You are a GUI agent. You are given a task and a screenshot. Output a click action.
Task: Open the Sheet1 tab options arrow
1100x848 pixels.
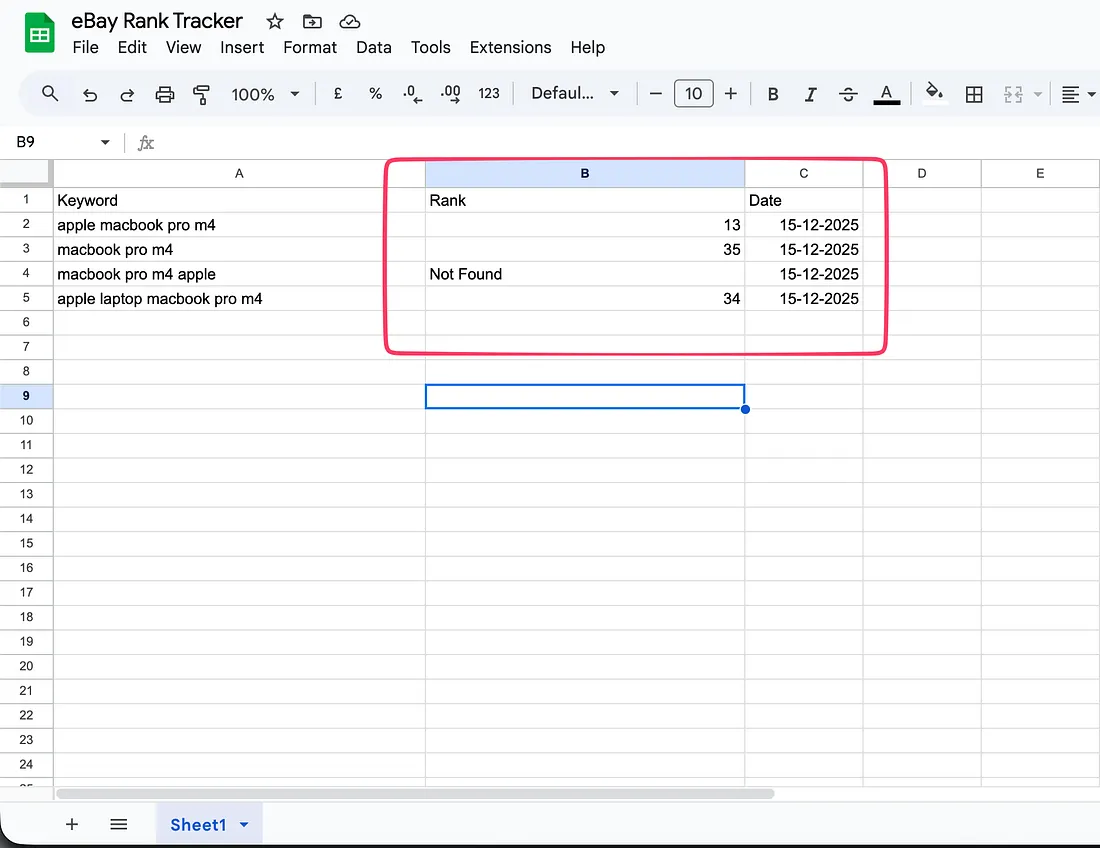[244, 825]
